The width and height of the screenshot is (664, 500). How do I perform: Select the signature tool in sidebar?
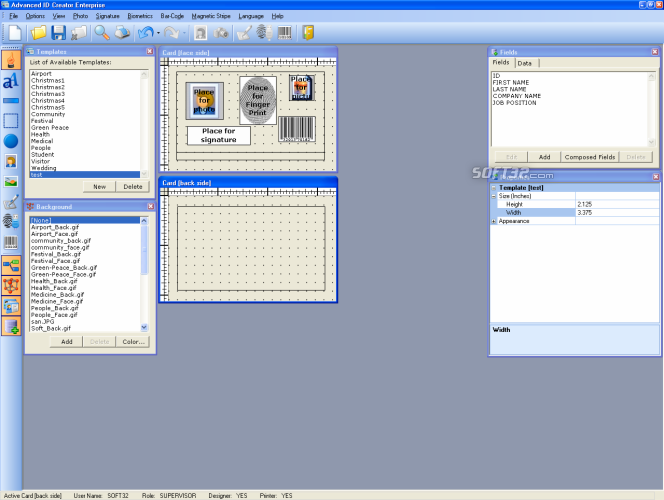[11, 202]
